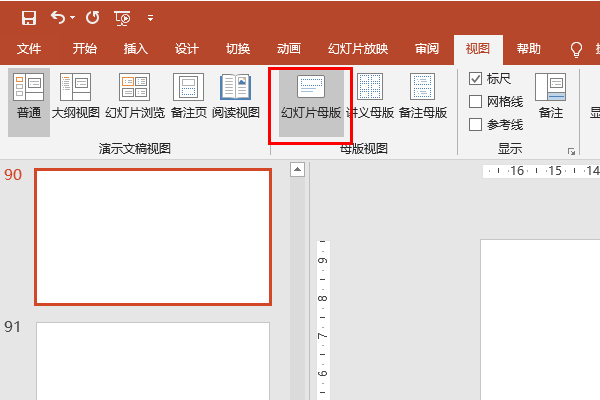Open 讲义母版 (Handout Master)

(370, 97)
